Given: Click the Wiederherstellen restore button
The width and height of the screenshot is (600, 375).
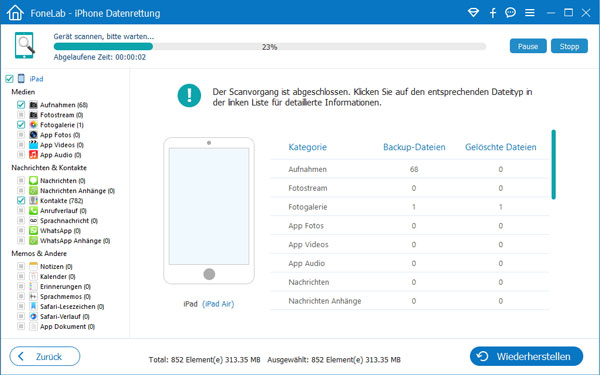Looking at the screenshot, I should (526, 356).
